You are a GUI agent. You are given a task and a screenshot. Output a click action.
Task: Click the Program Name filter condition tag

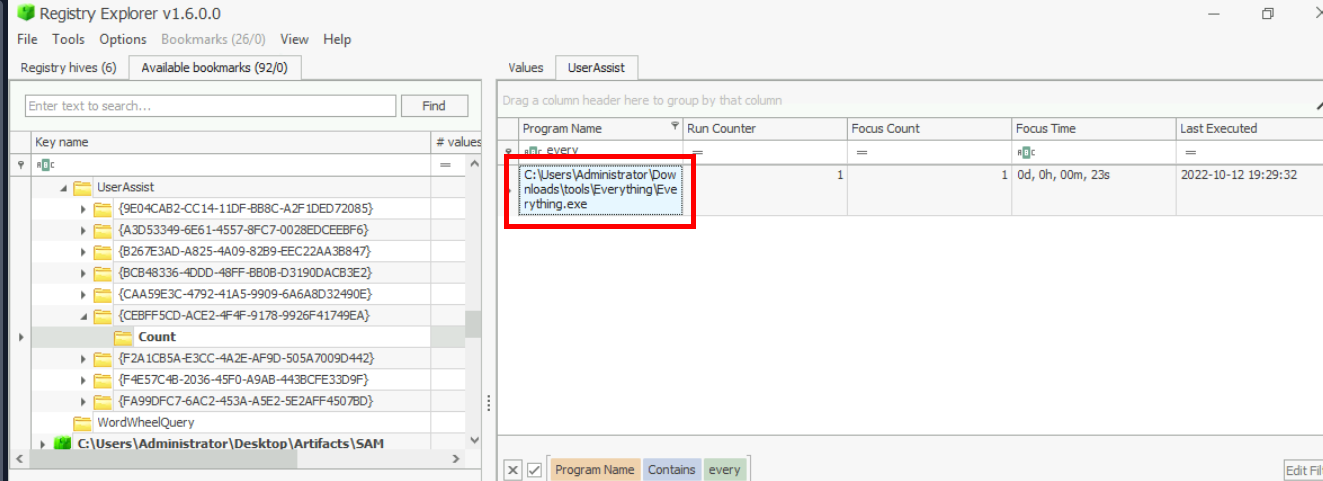[594, 469]
